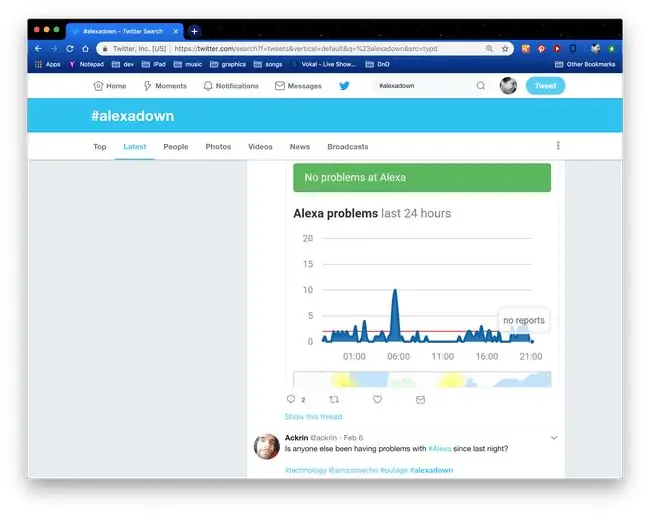
Task: Open a new browser tab
Action: point(194,31)
